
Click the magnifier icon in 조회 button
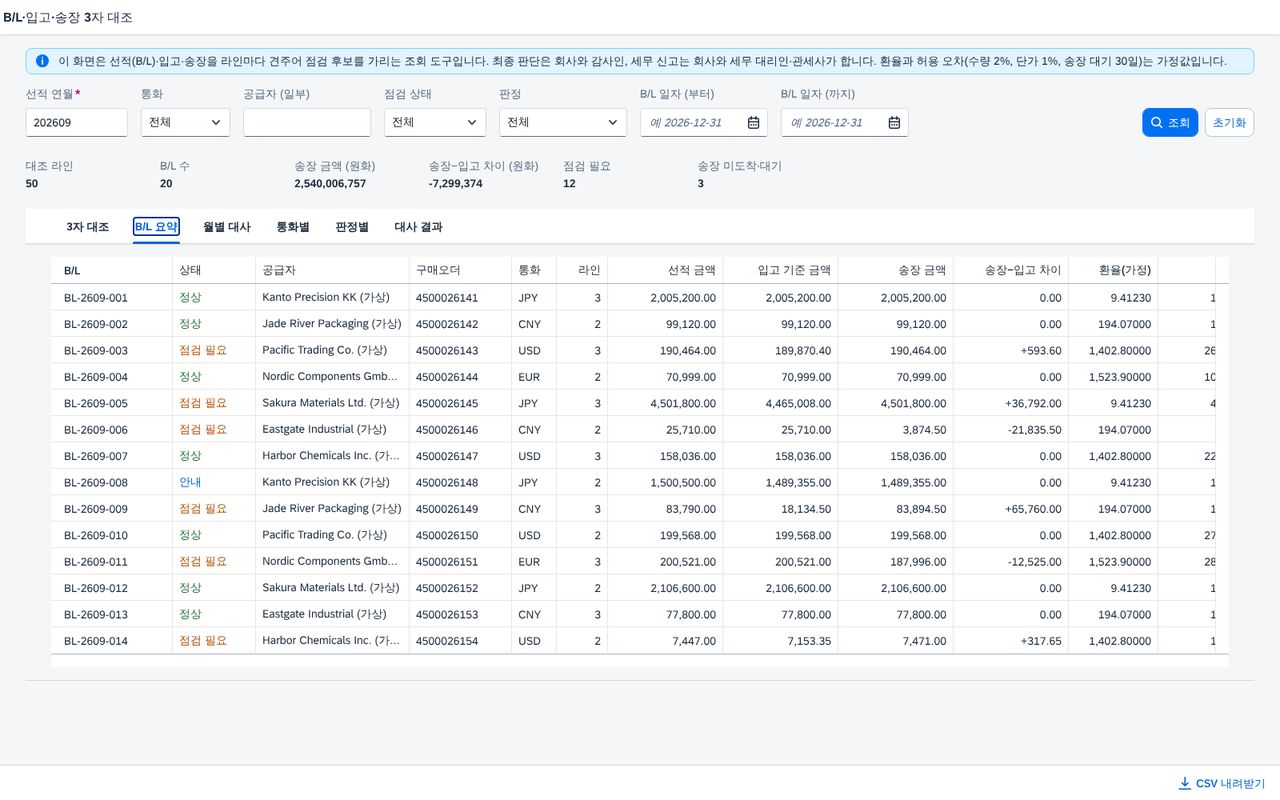[1157, 122]
